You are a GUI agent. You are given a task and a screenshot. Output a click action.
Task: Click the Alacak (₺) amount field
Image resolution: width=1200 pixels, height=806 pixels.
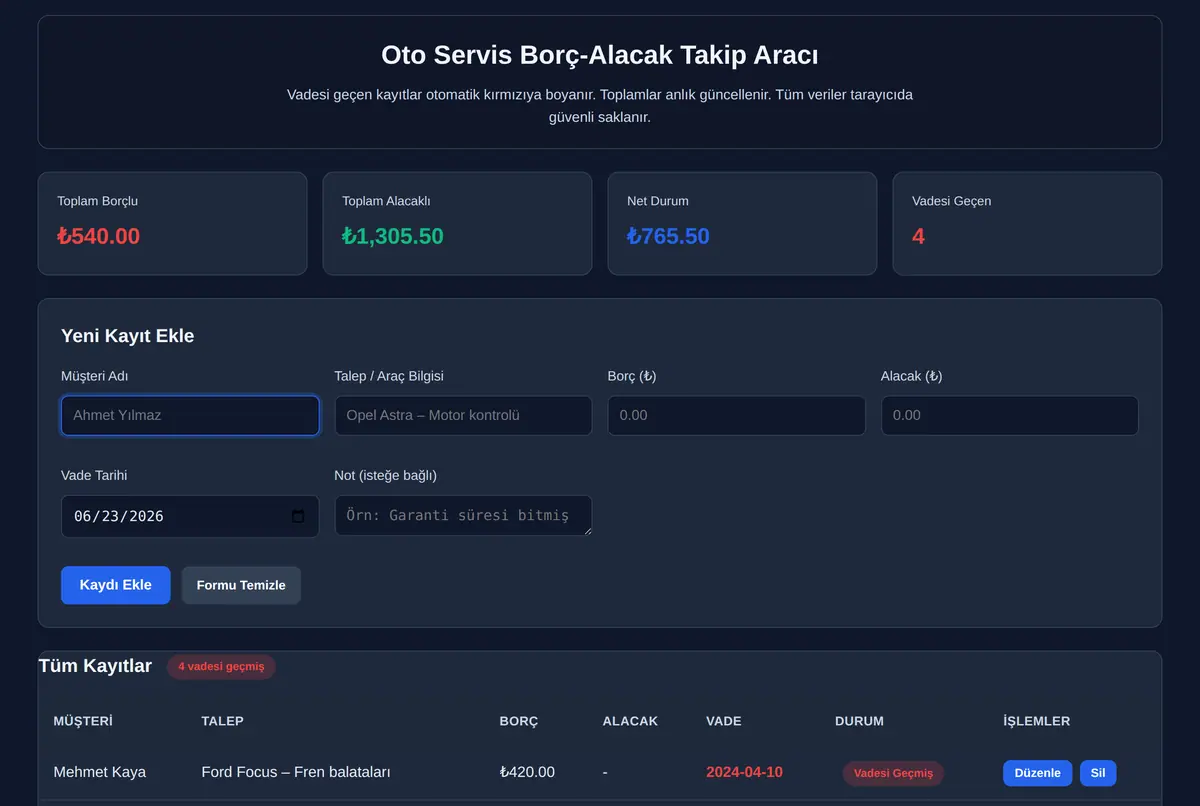pos(1010,415)
